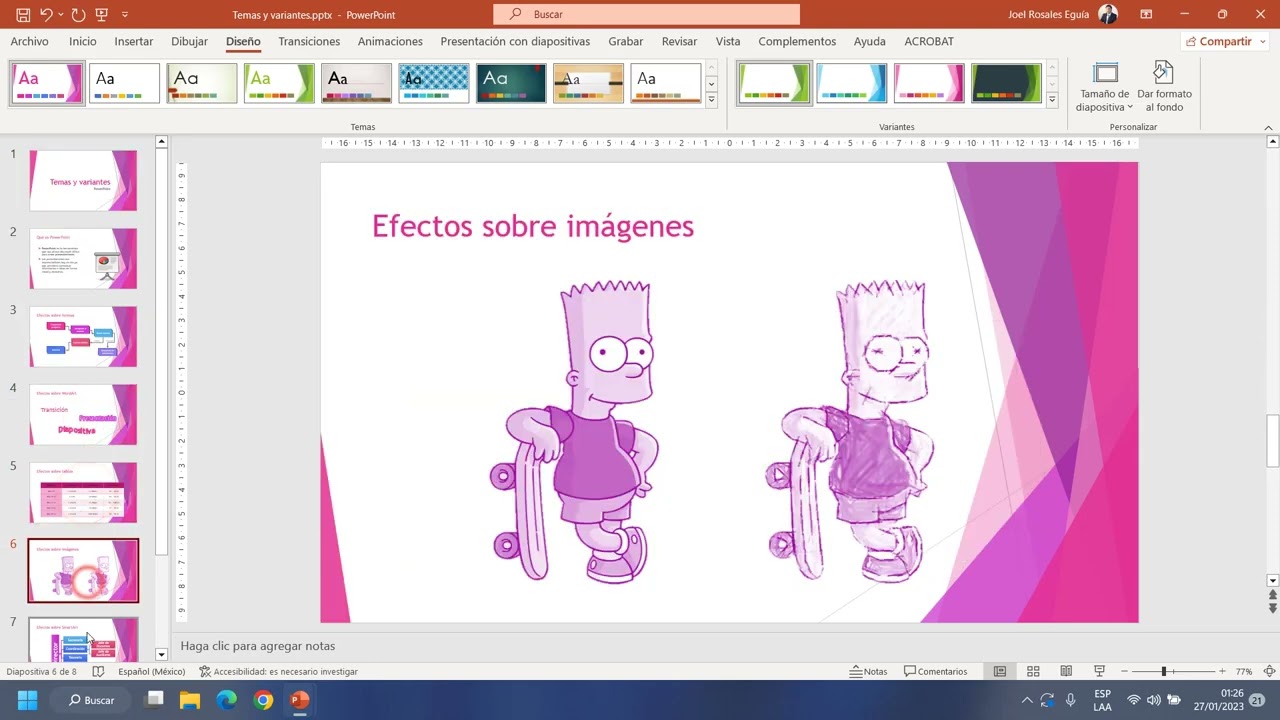
Task: Click the zoom slider handle
Action: (x=1163, y=671)
